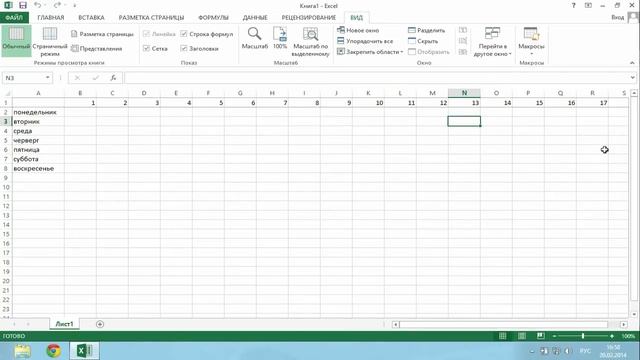Image resolution: width=640 pixels, height=360 pixels.
Task: Switch to the ВСТАВКА (Insert) tab
Action: pyautogui.click(x=91, y=18)
